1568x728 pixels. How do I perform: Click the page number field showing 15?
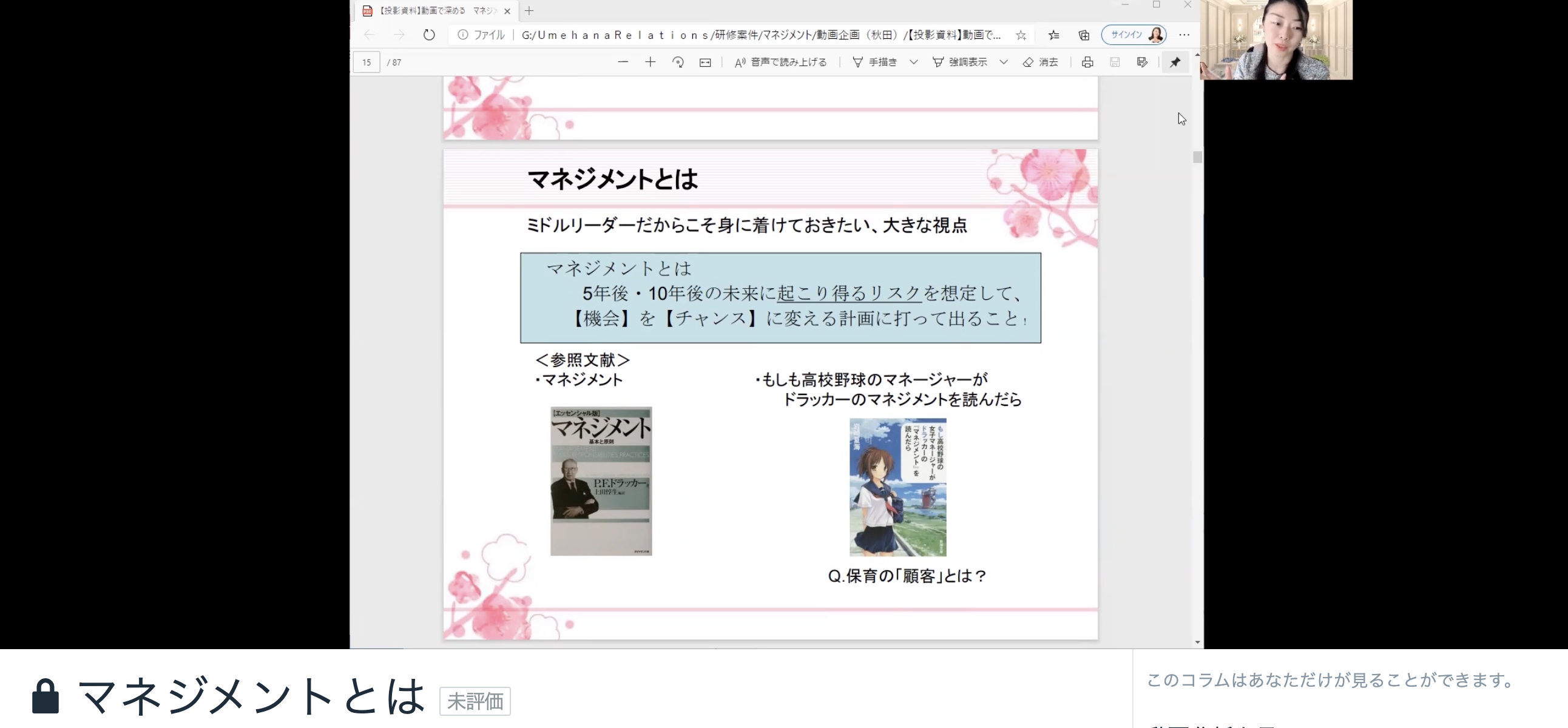tap(367, 62)
